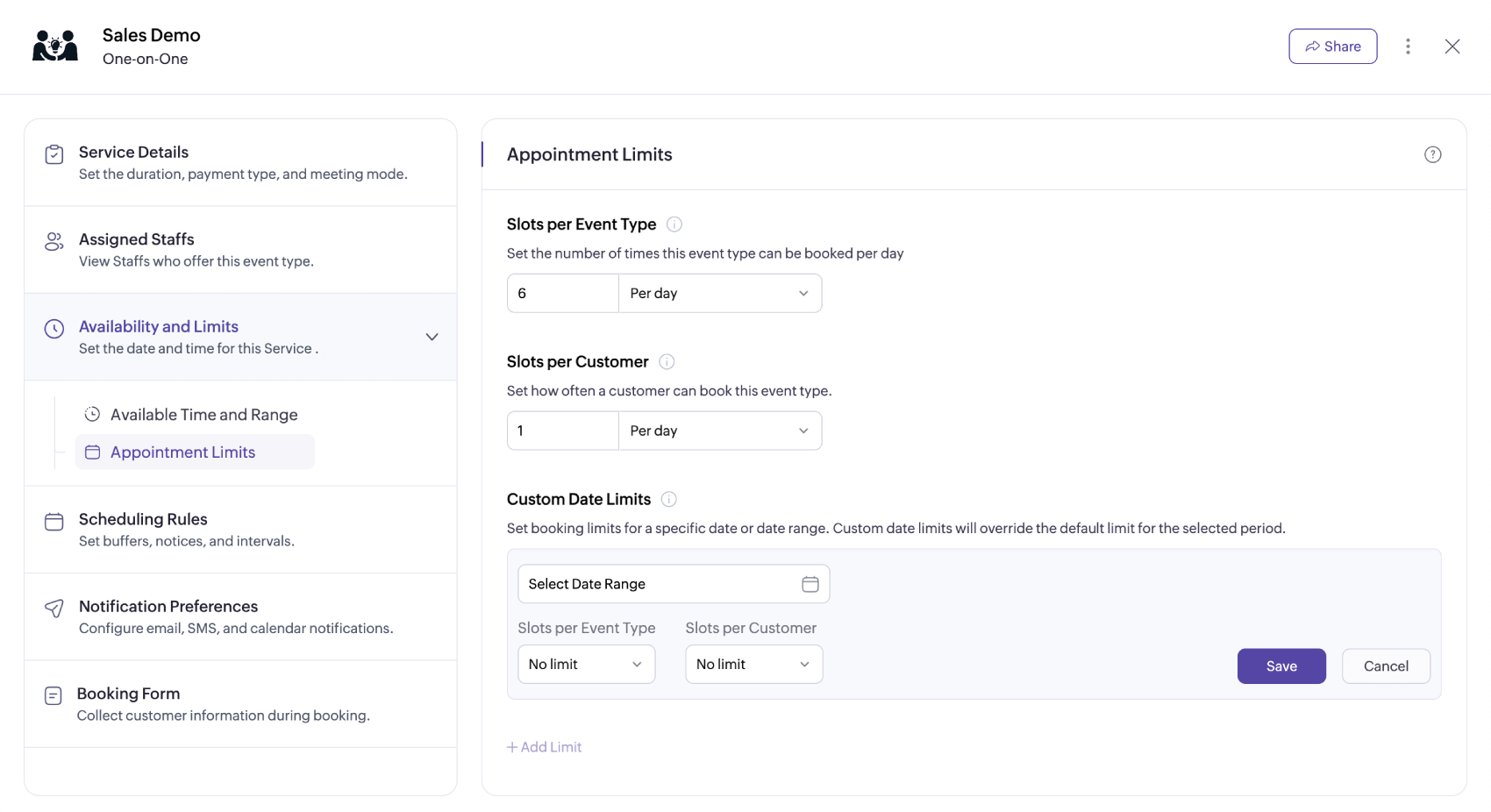1491x812 pixels.
Task: Select Available Time and Range in the sidebar
Action: coord(203,414)
